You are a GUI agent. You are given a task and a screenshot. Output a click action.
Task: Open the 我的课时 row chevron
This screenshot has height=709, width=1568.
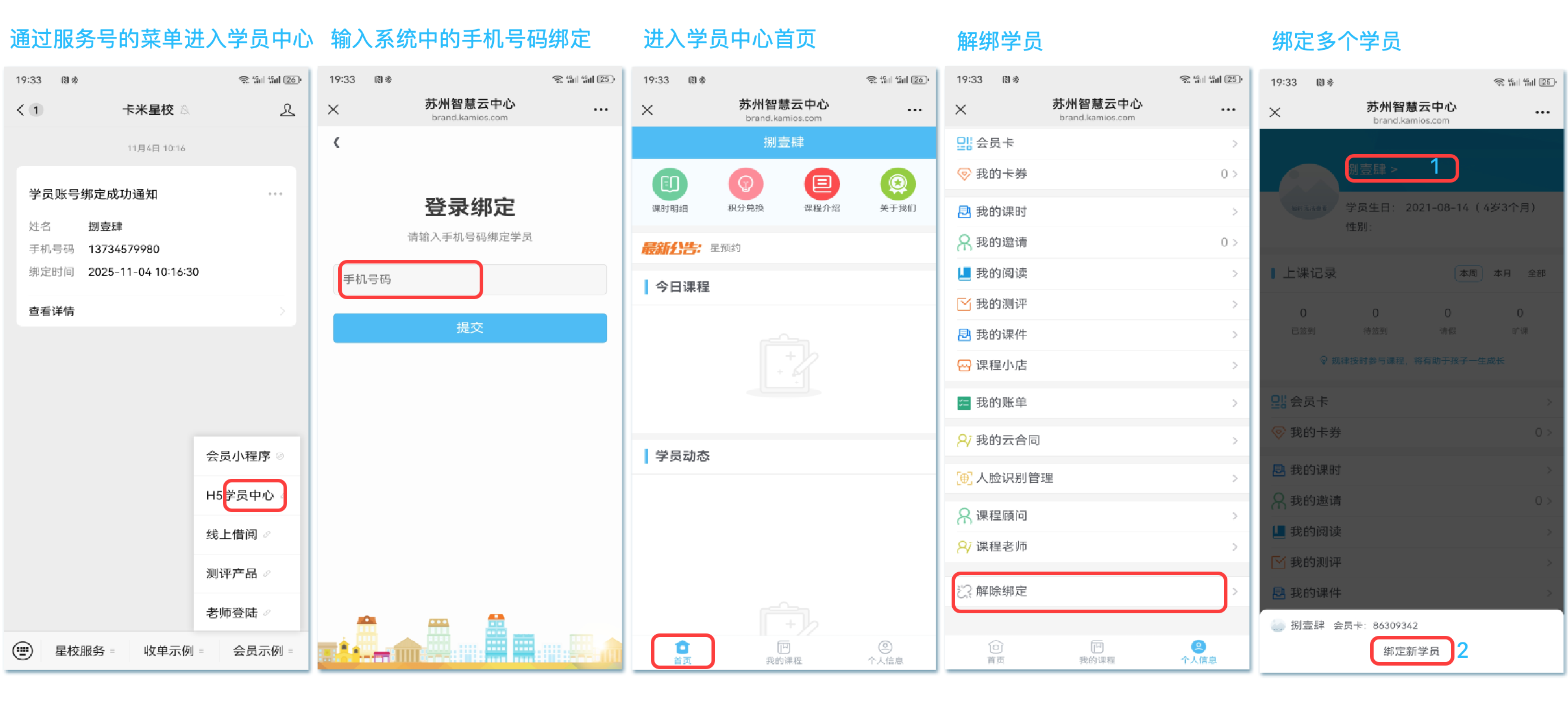(1234, 212)
